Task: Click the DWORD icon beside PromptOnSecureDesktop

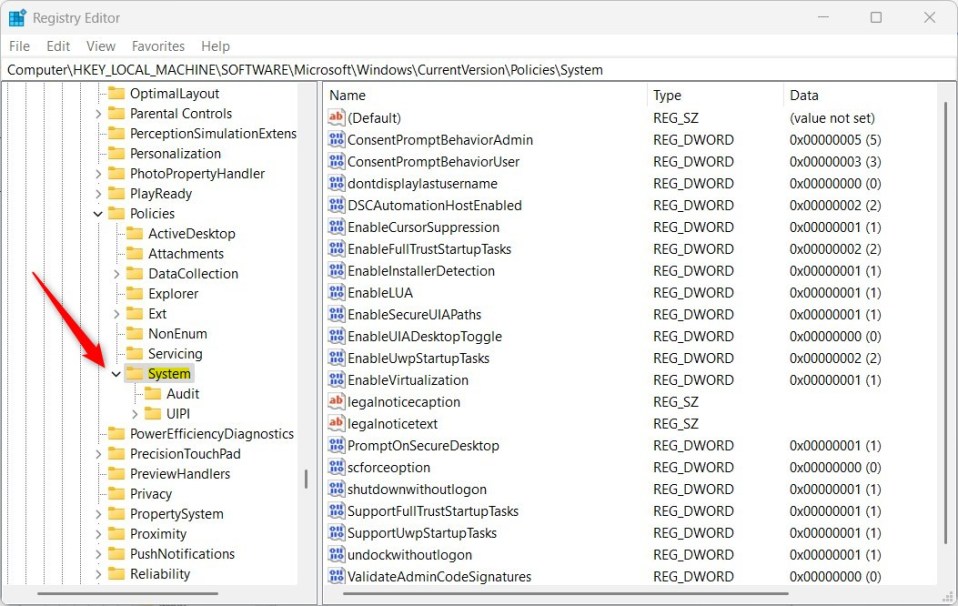Action: click(x=337, y=445)
